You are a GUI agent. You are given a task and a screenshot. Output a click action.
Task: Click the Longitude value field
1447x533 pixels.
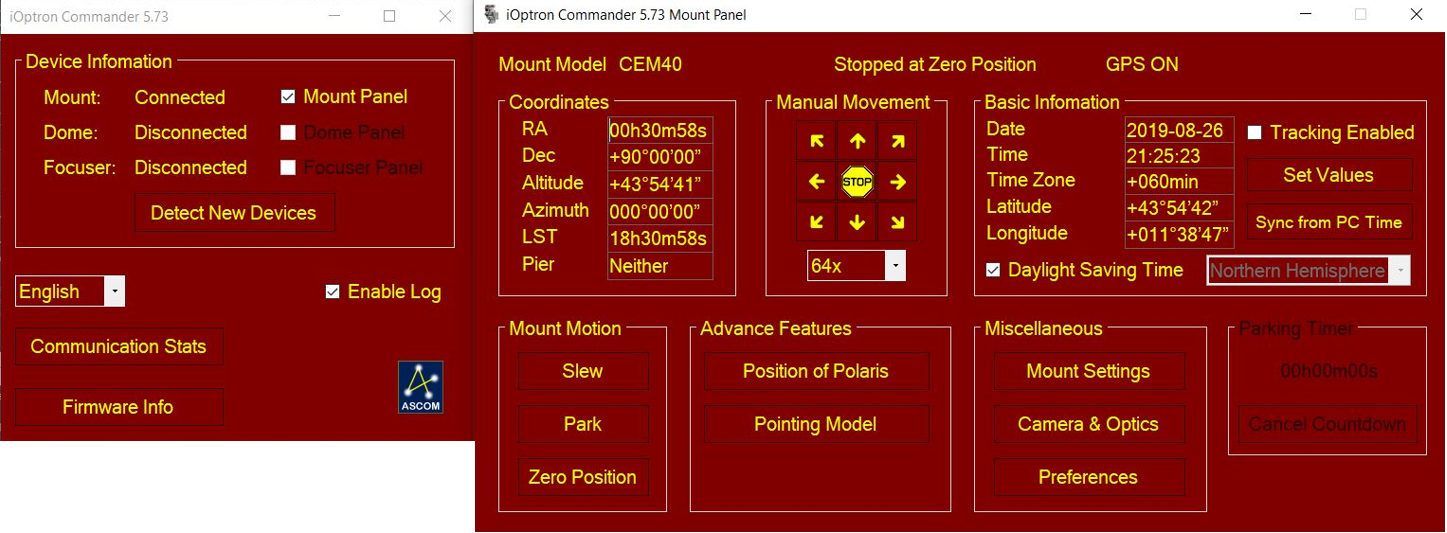1179,235
